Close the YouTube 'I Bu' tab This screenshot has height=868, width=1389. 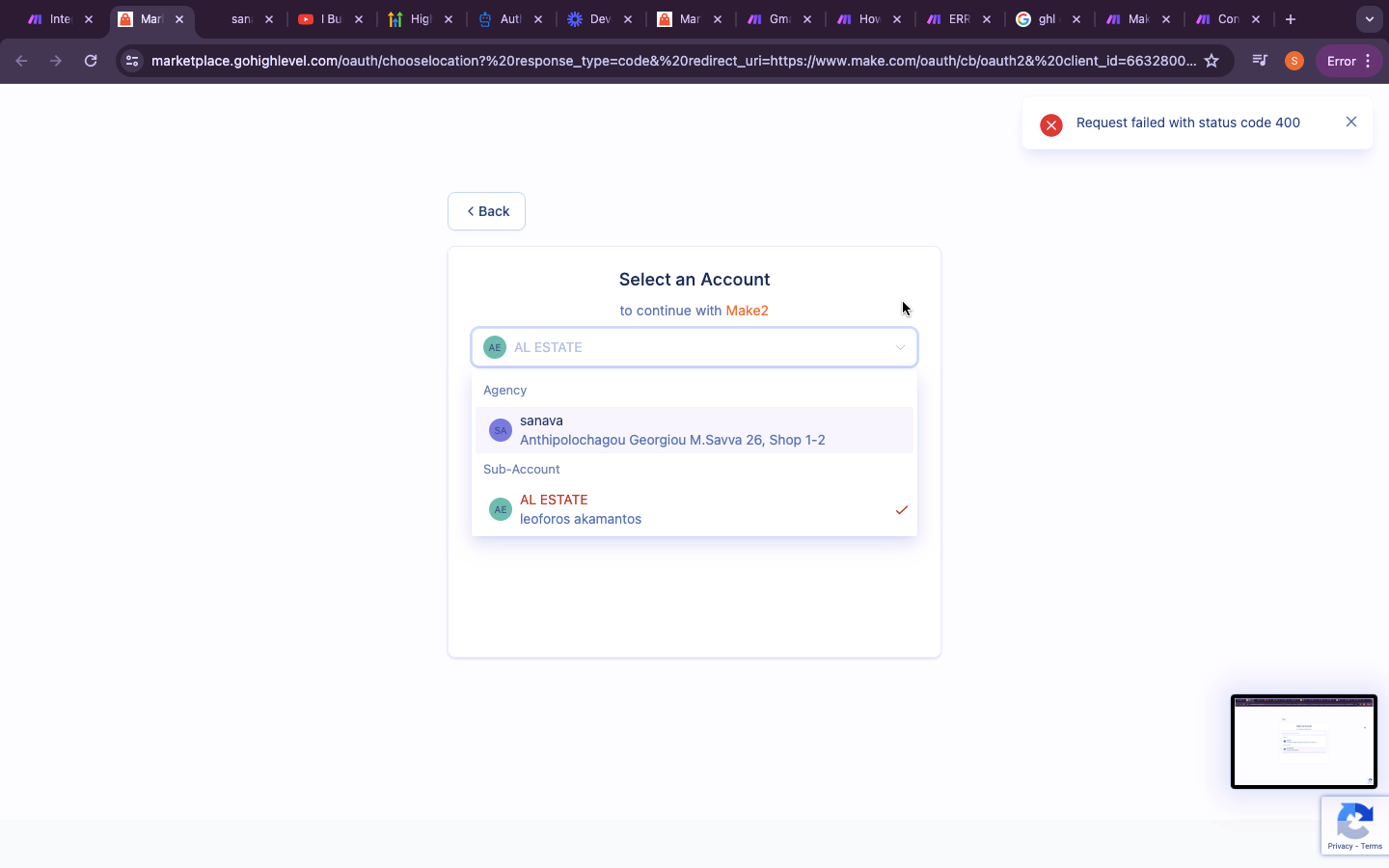(359, 19)
